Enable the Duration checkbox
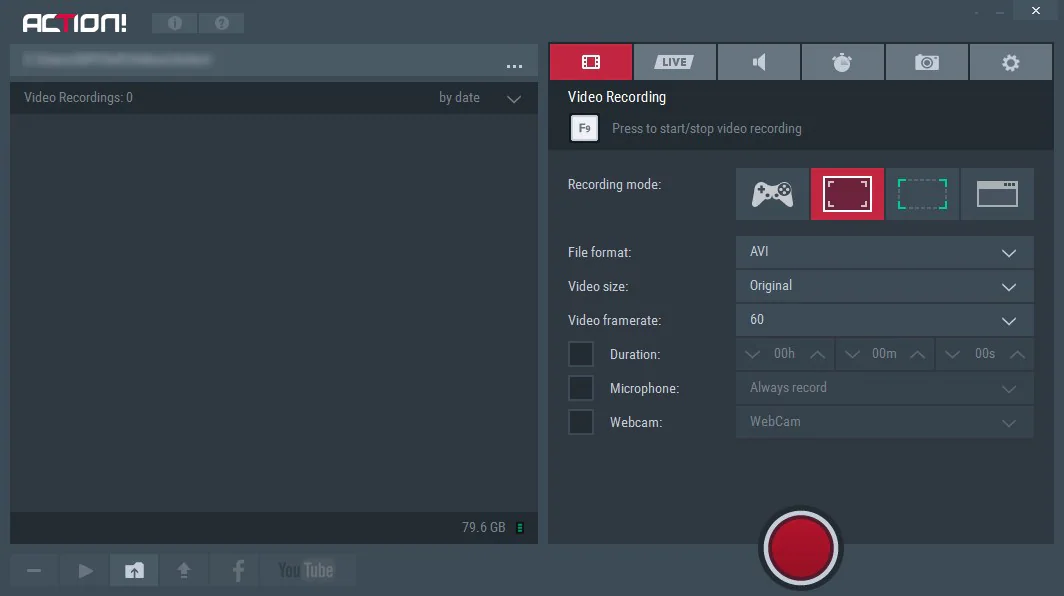The height and width of the screenshot is (596, 1064). point(581,354)
